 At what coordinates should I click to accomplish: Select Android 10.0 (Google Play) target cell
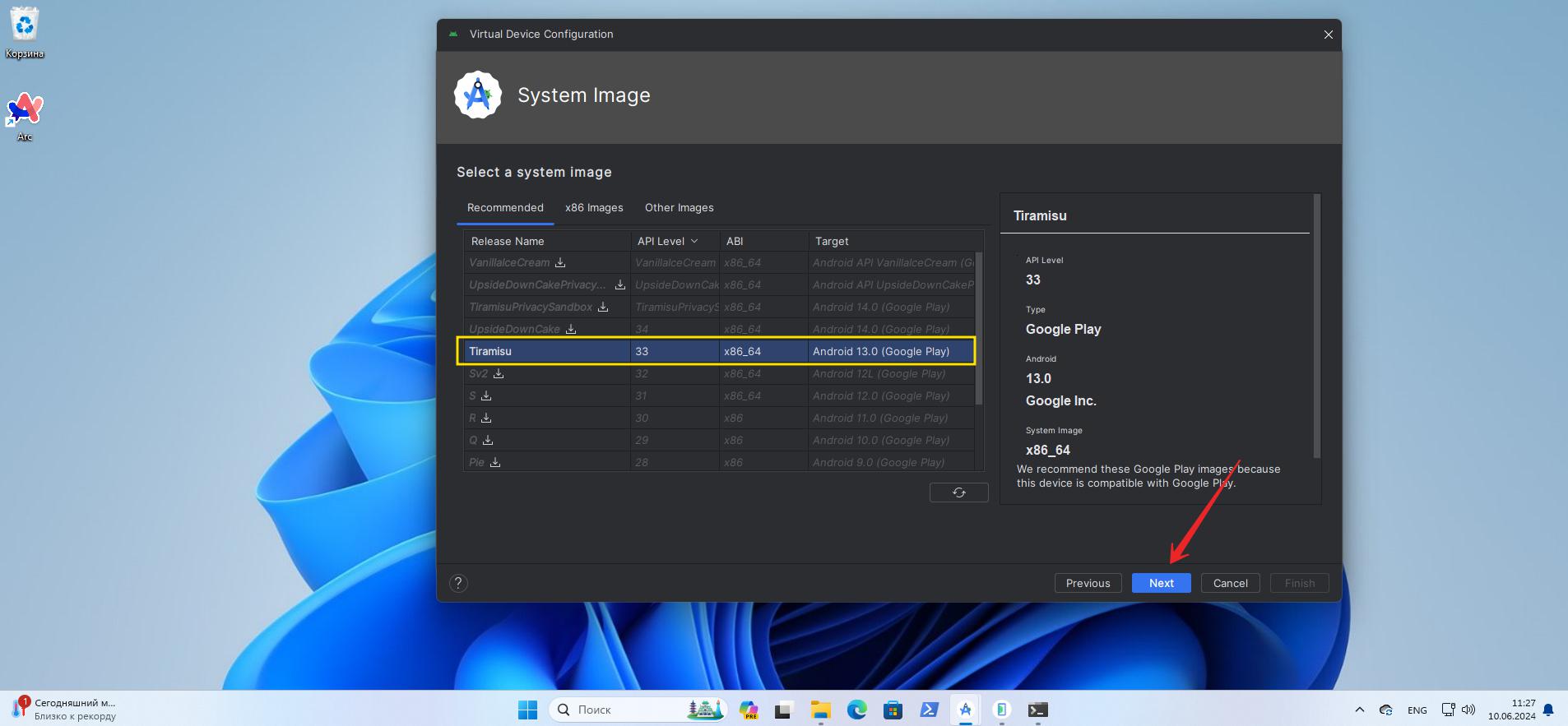point(892,440)
